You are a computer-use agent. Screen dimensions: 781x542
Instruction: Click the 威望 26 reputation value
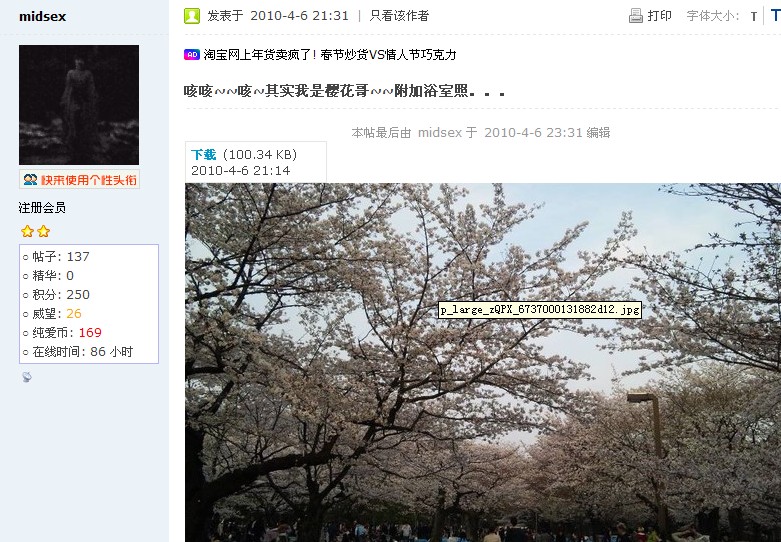coord(74,314)
